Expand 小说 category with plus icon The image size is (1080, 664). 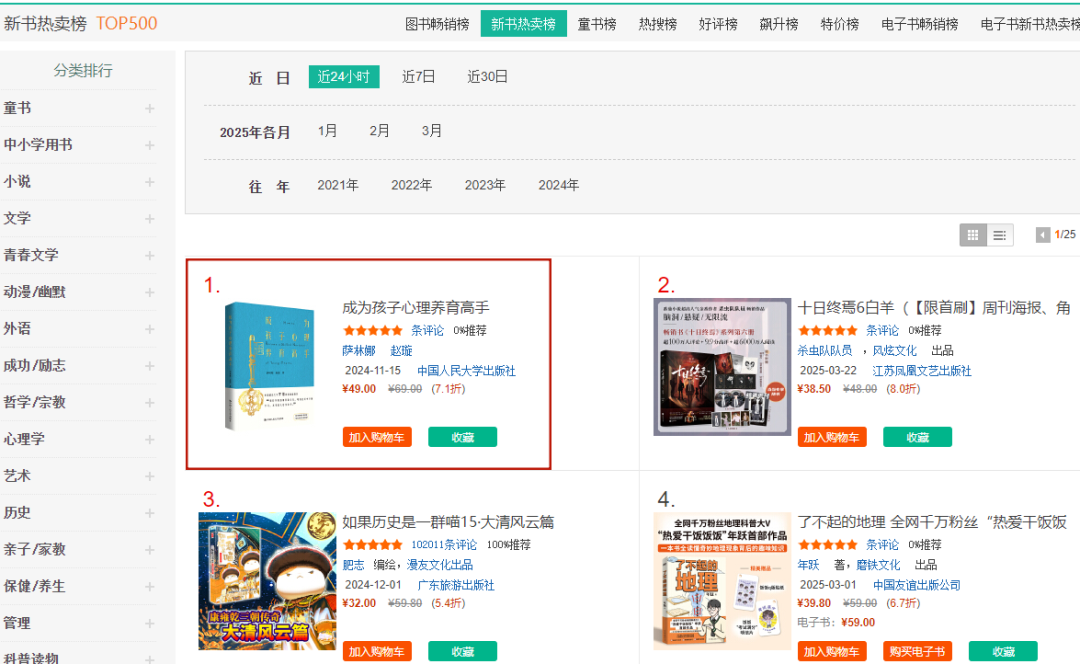[149, 182]
